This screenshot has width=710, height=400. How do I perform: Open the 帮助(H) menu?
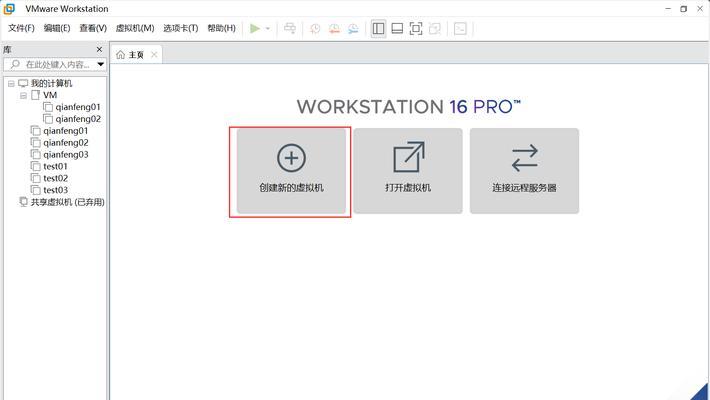tap(221, 28)
